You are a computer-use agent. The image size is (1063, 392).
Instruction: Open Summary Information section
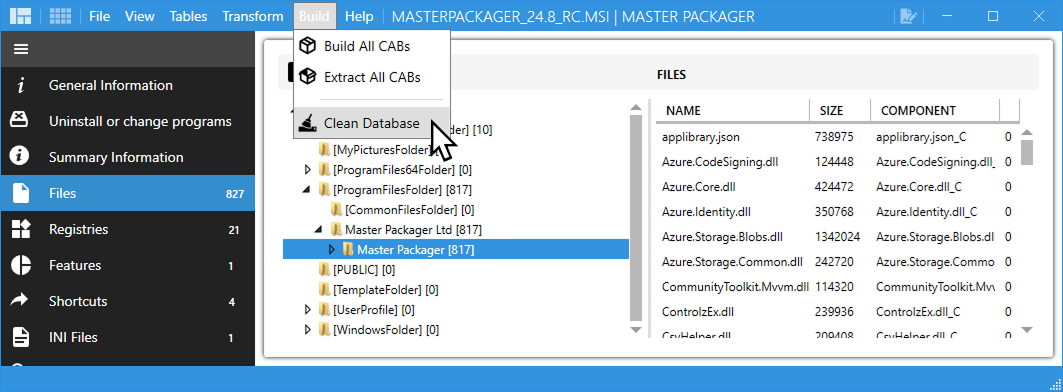(127, 157)
